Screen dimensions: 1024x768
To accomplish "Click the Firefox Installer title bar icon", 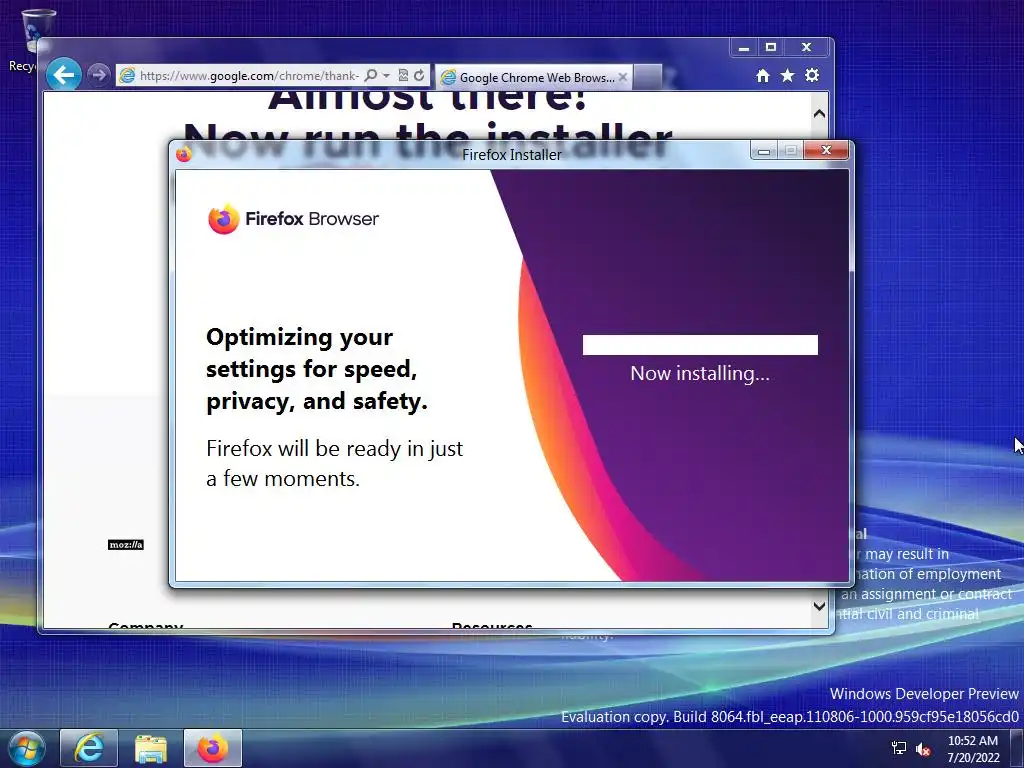I will (x=184, y=154).
